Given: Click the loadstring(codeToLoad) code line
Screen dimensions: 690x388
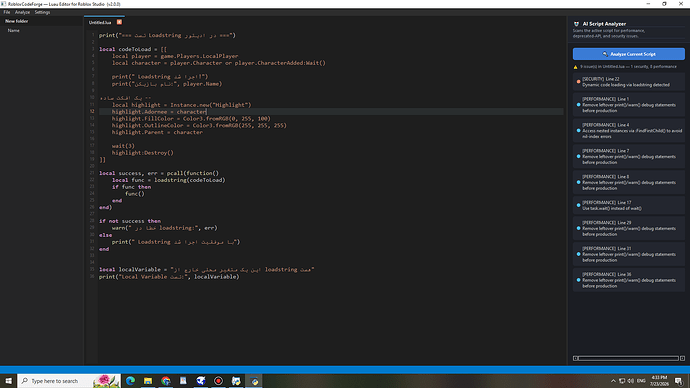Looking at the screenshot, I should (169, 180).
